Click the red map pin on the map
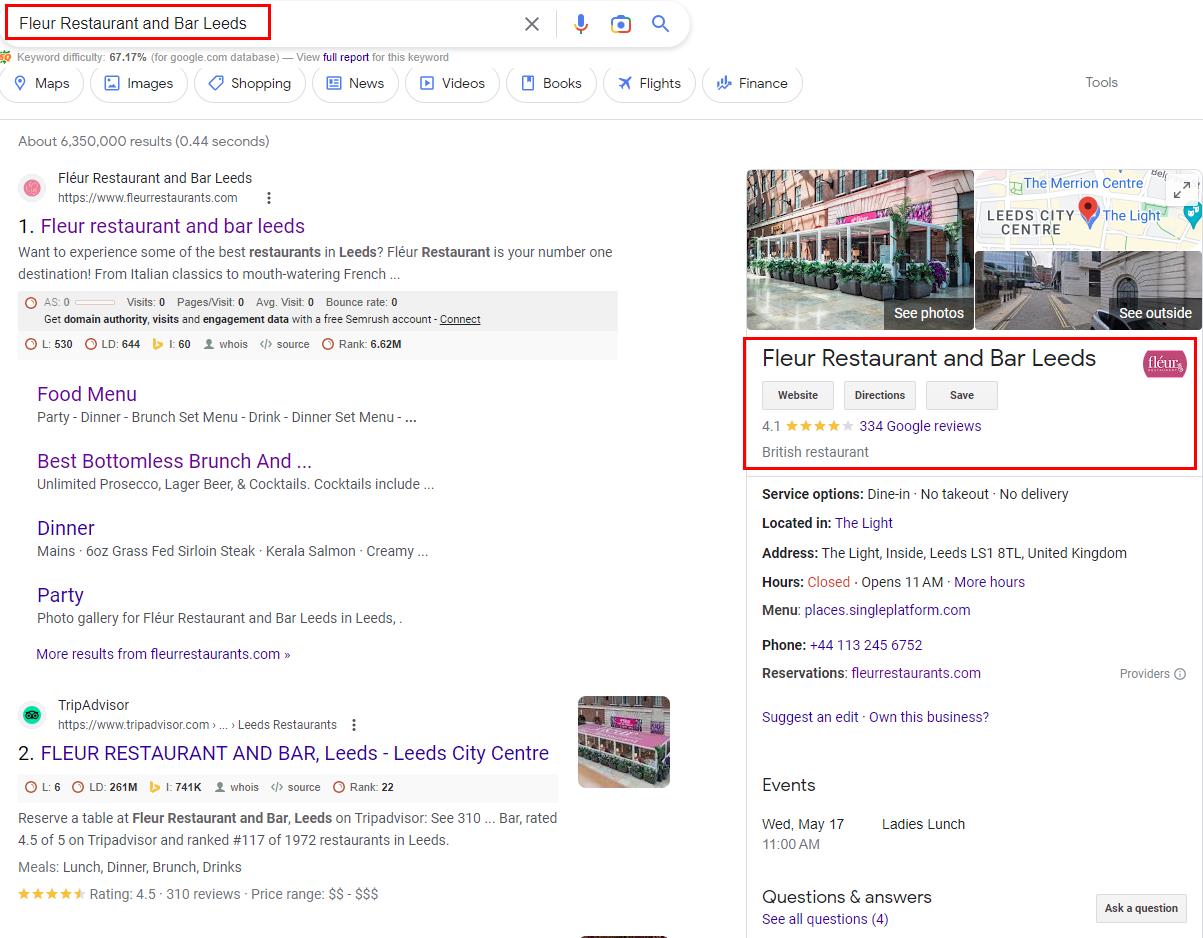This screenshot has height=938, width=1203. click(1088, 211)
